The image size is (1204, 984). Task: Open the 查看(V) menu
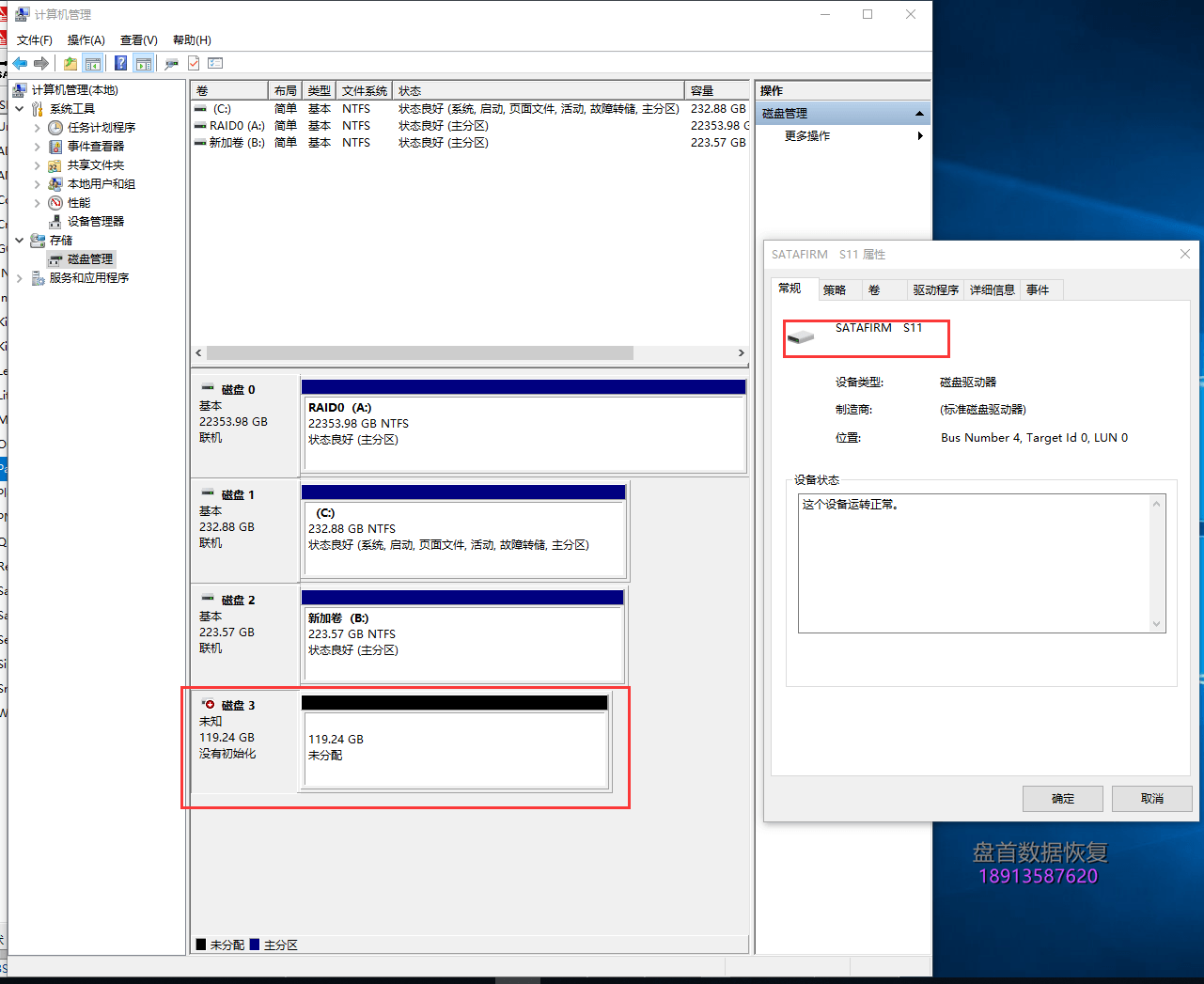[x=139, y=39]
